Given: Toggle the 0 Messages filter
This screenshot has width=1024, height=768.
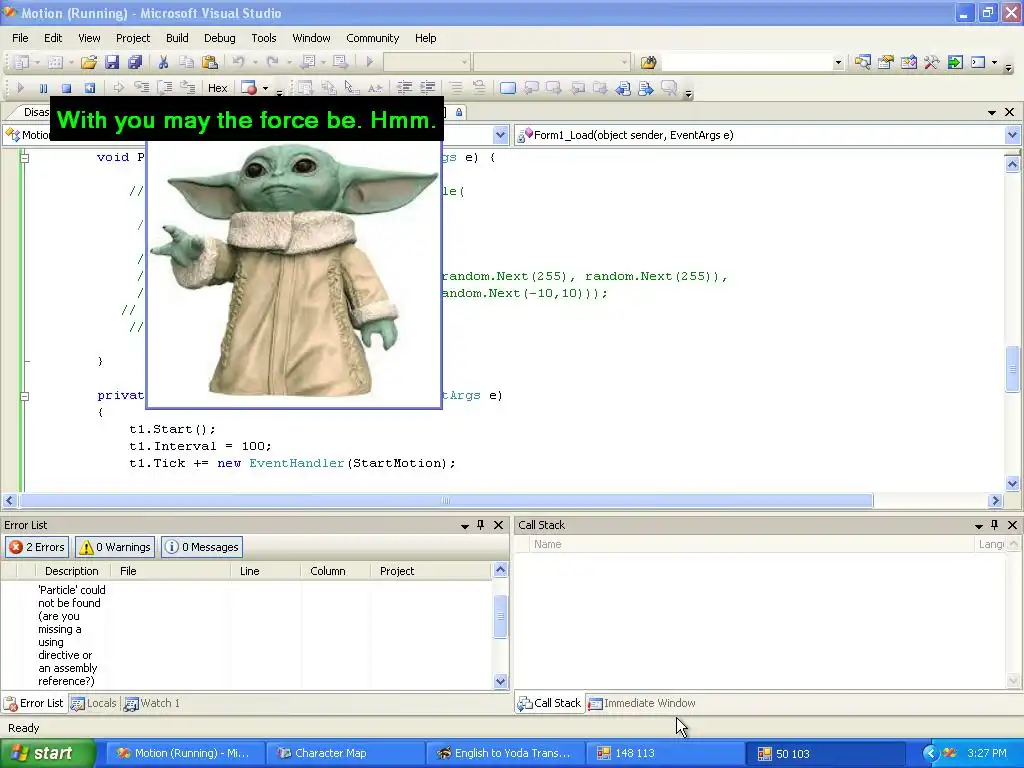Looking at the screenshot, I should click(201, 547).
